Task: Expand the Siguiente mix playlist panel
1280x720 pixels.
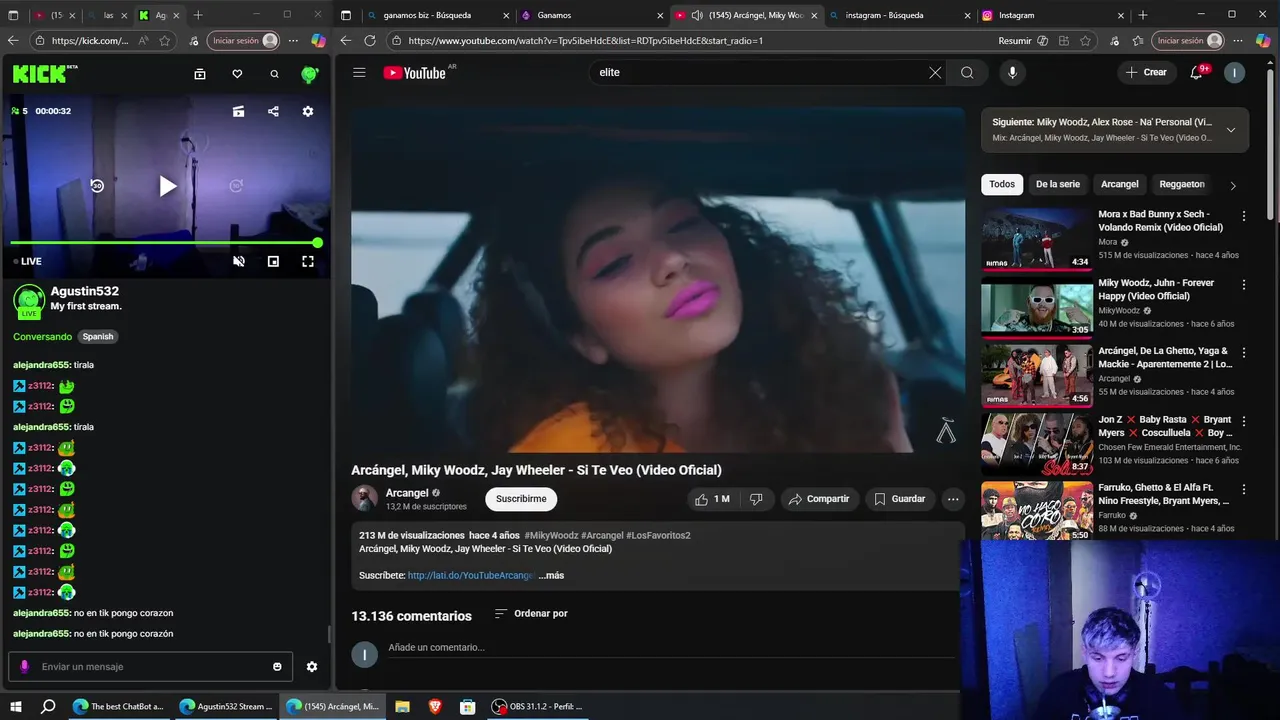Action: point(1231,130)
